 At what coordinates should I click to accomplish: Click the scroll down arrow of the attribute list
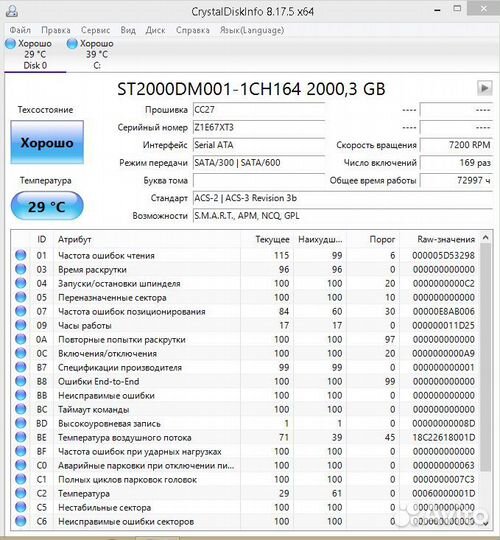pos(485,523)
